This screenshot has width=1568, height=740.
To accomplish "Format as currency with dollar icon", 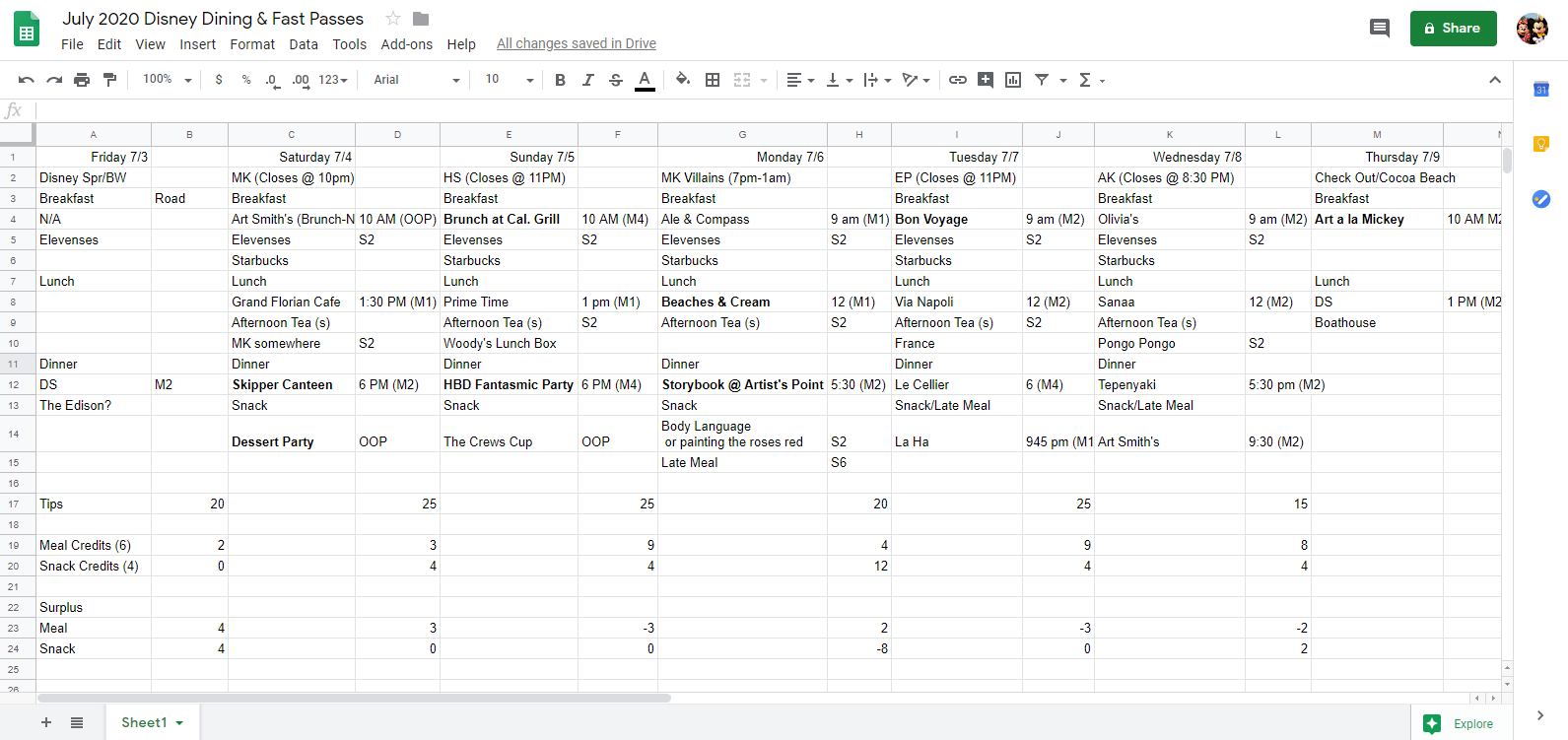I will pos(219,80).
